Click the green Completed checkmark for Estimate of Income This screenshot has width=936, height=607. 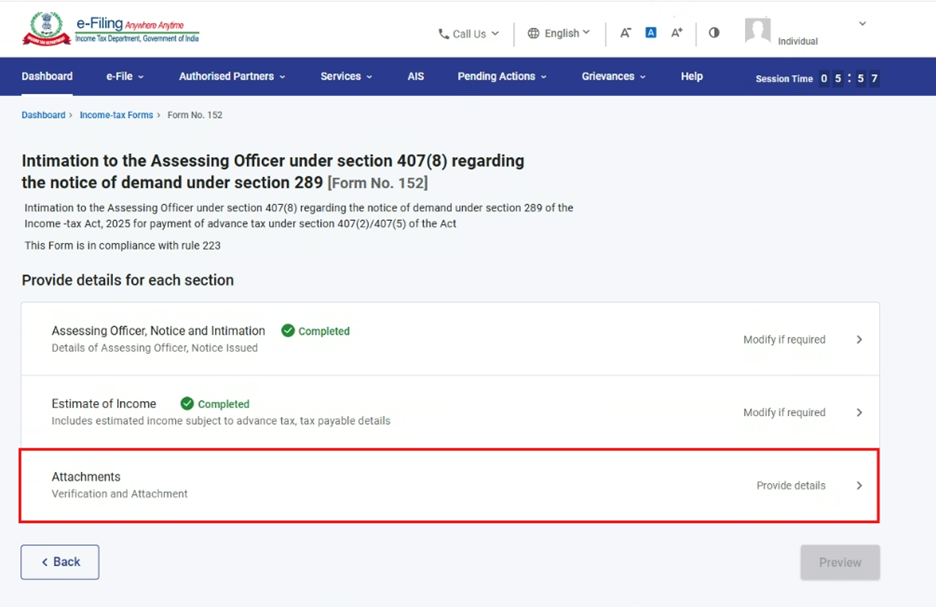tap(187, 404)
